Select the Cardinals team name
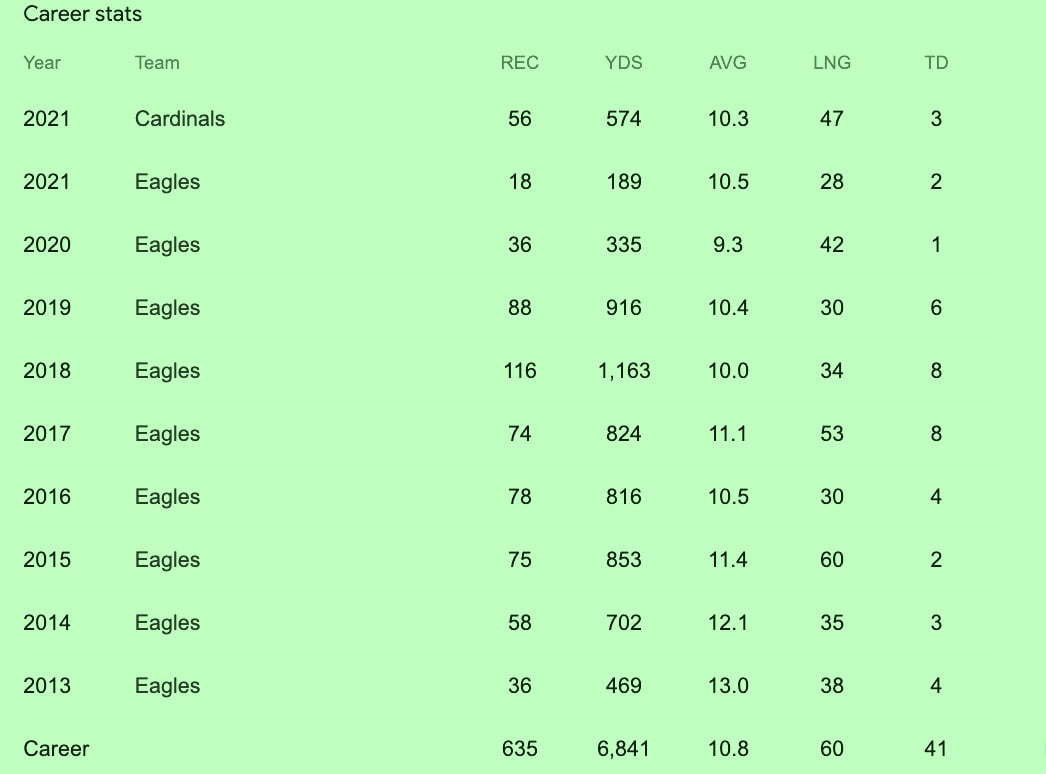The height and width of the screenshot is (774, 1046). [180, 119]
